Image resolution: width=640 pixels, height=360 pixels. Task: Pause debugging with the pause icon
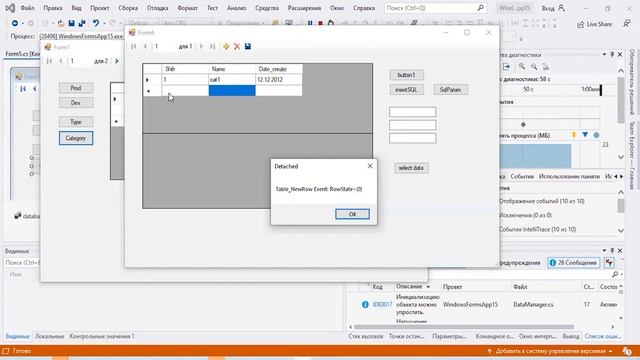pyautogui.click(x=310, y=23)
